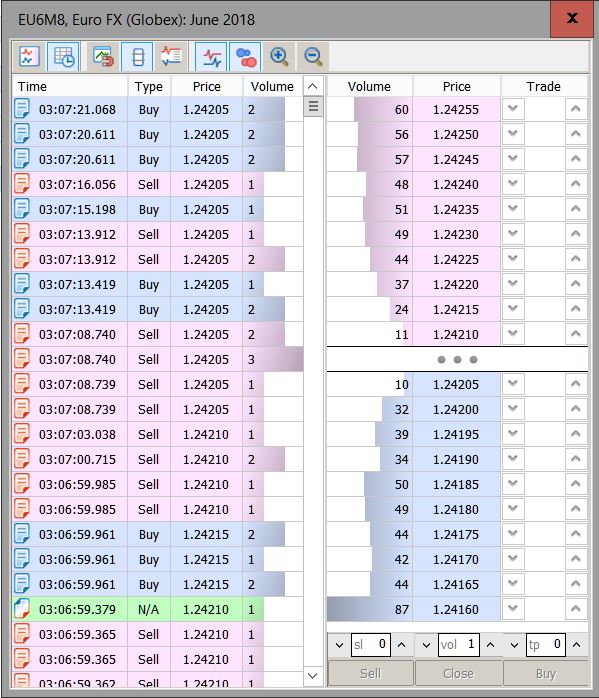The width and height of the screenshot is (599, 698).
Task: Toggle the bid/ask lines icon
Action: [x=211, y=57]
